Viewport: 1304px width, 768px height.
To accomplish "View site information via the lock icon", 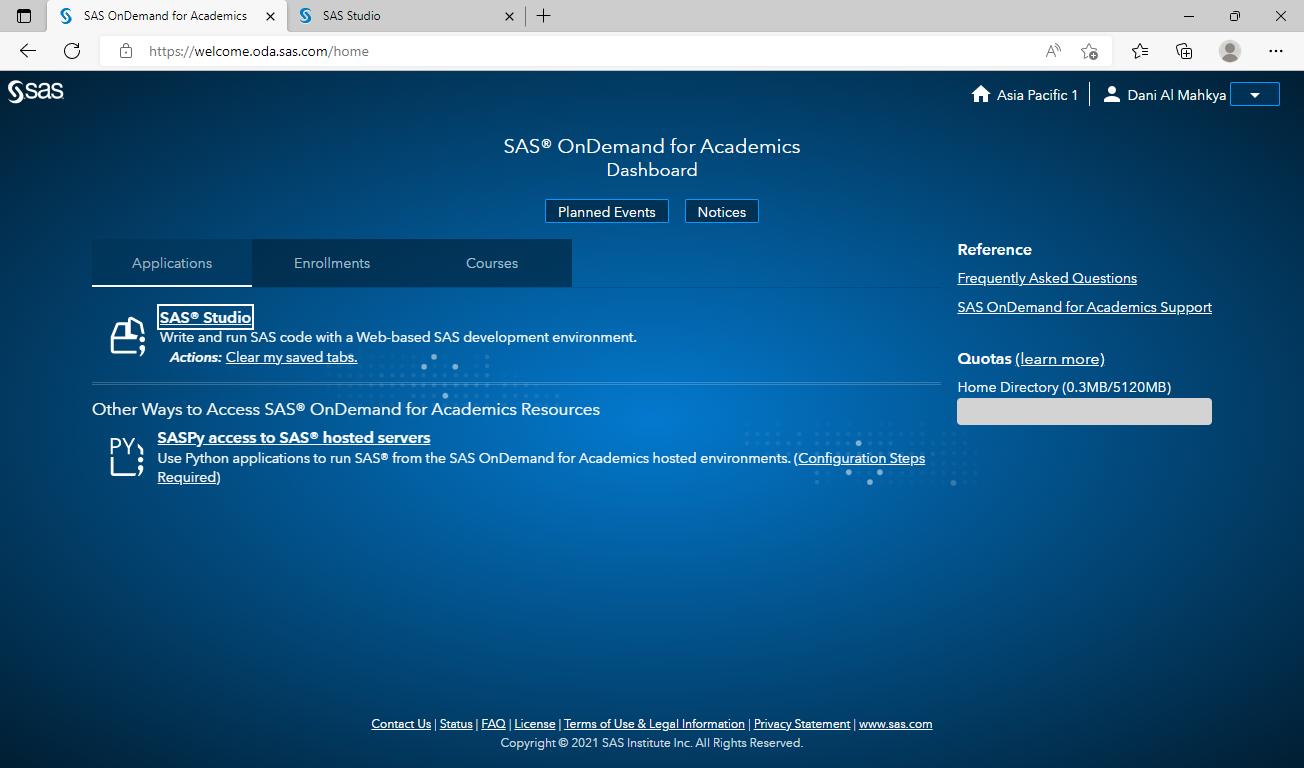I will click(x=126, y=51).
